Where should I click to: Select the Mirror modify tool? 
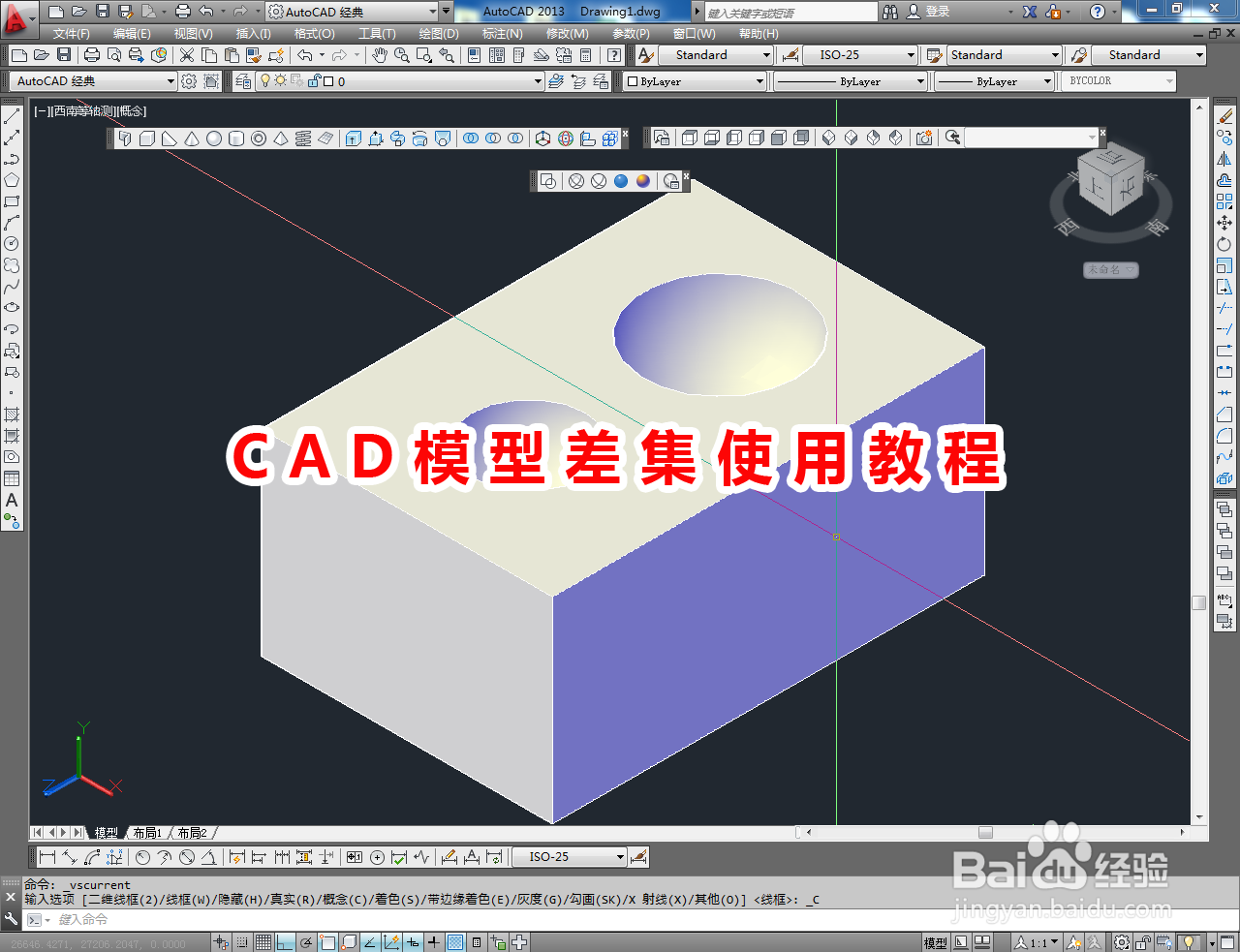1224,159
